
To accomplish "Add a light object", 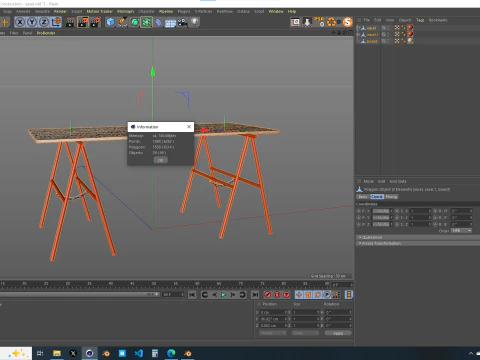I will click(x=195, y=22).
